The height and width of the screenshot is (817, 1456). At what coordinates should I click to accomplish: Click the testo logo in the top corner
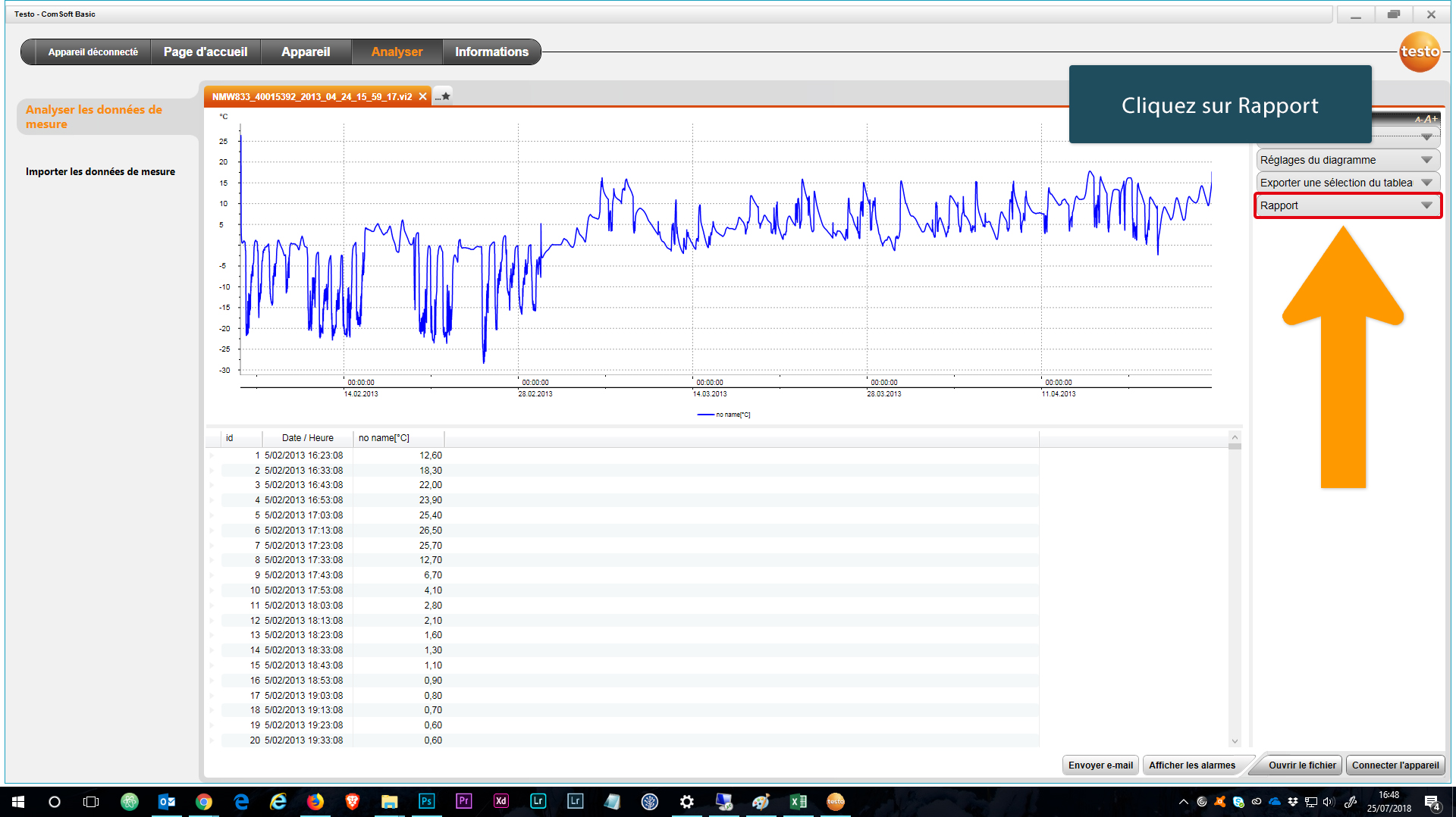coord(1419,52)
